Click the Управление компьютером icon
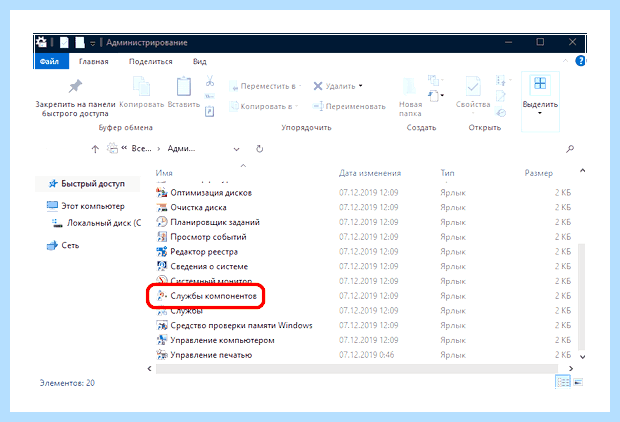 click(x=161, y=340)
